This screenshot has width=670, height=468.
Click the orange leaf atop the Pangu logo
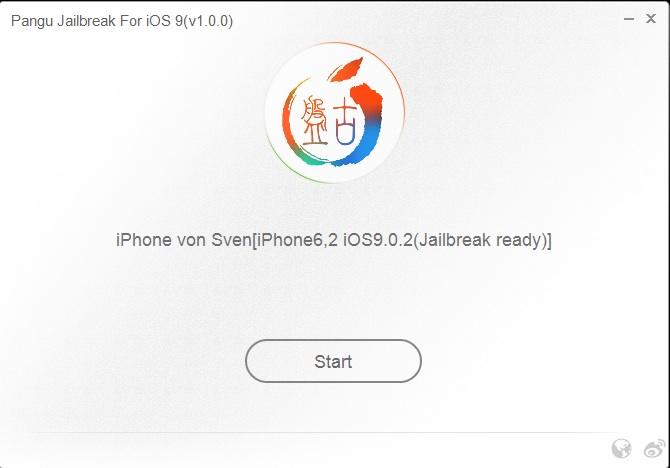tap(347, 69)
